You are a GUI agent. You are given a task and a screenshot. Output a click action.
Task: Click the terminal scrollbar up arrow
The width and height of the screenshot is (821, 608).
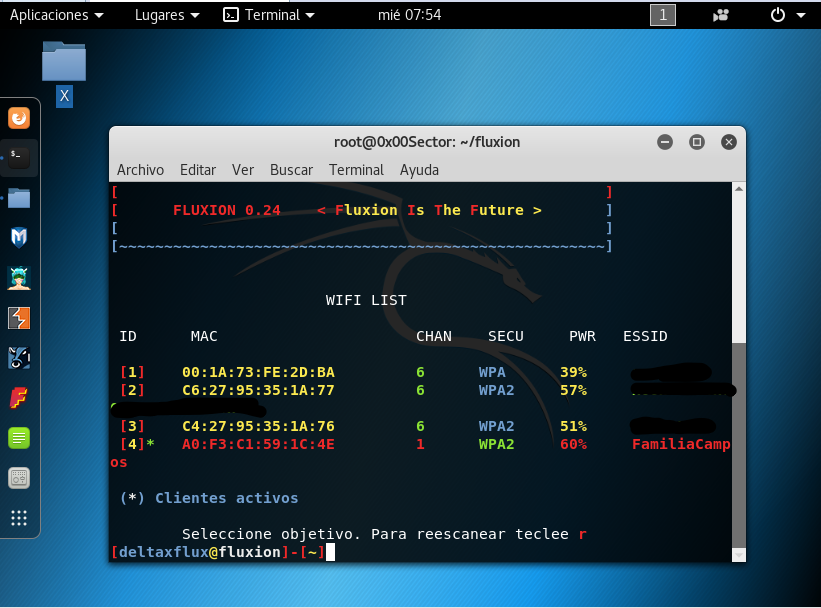tap(739, 189)
